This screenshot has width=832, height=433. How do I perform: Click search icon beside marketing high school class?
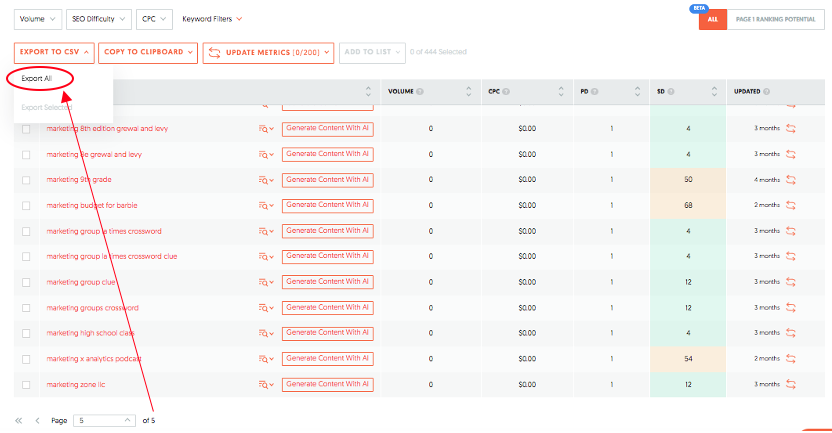tap(265, 333)
